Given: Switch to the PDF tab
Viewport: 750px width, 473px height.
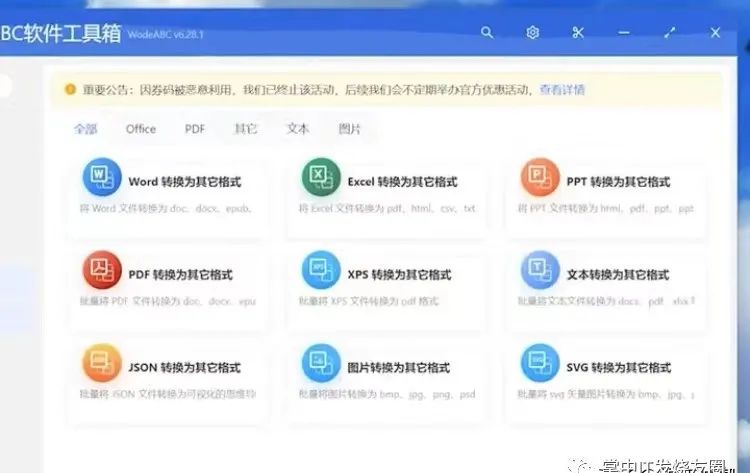Looking at the screenshot, I should [195, 129].
